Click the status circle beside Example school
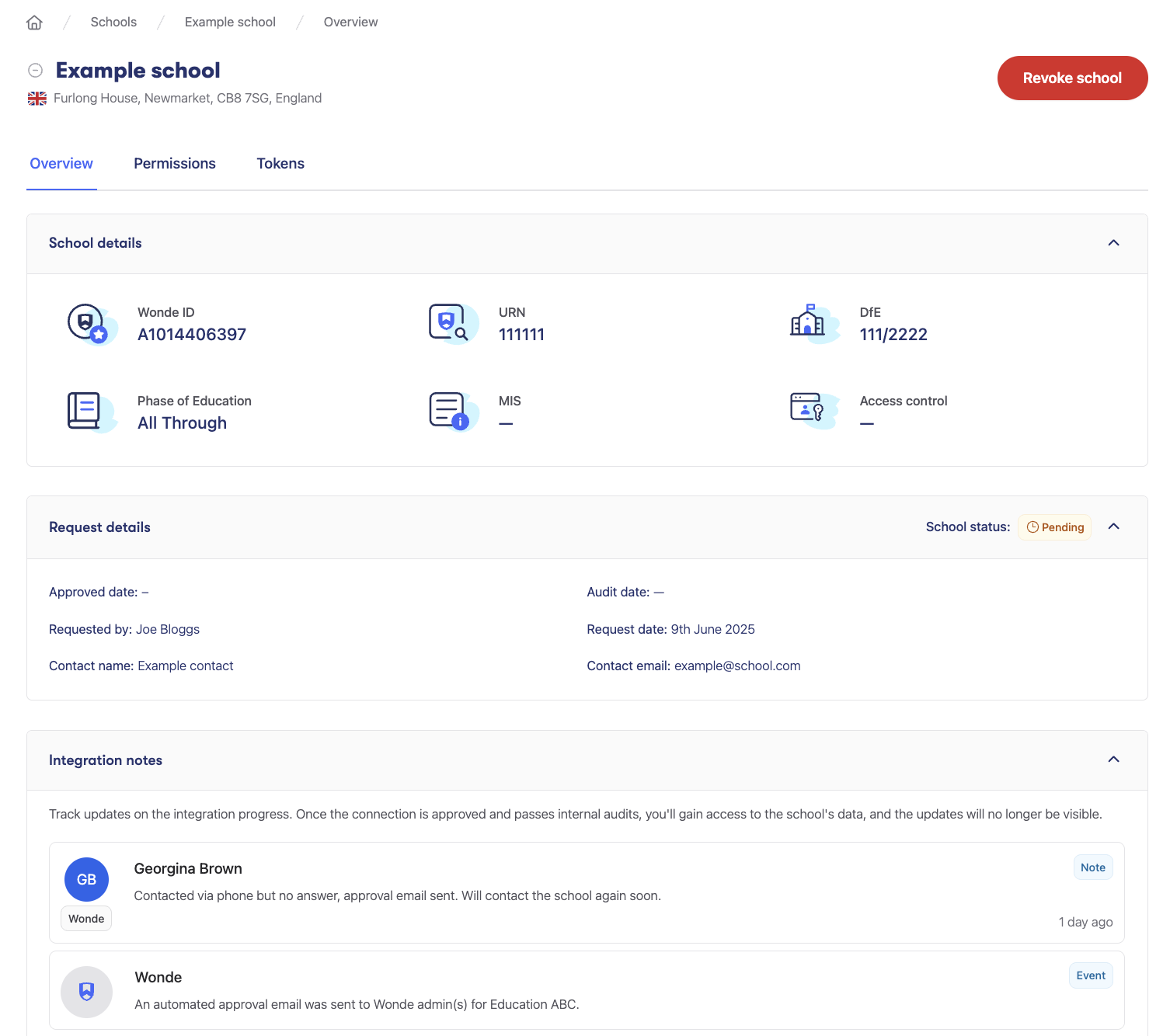Viewport: 1170px width, 1036px height. [x=36, y=71]
